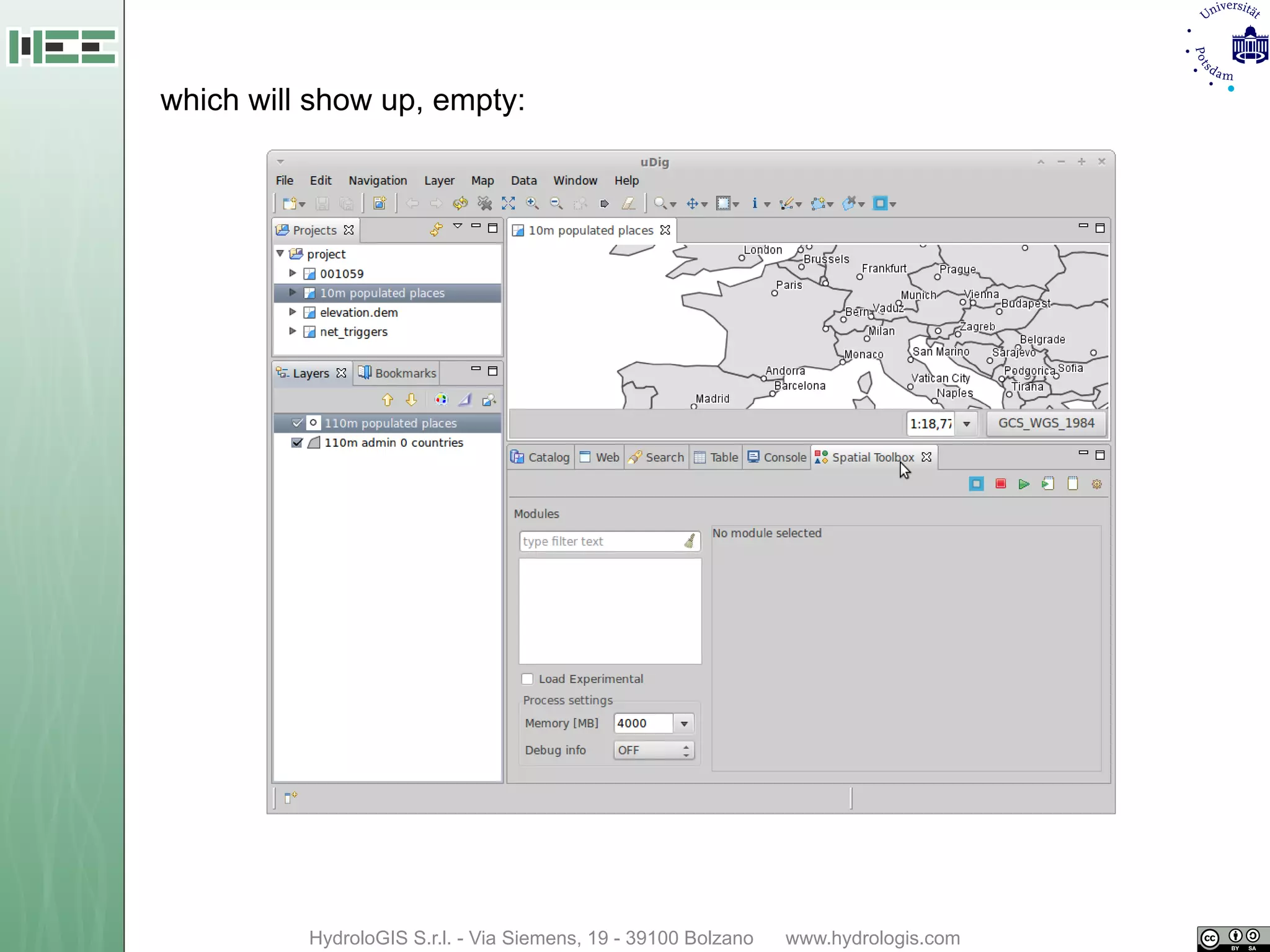Open the Memory [MB] dropdown
The width and height of the screenshot is (1270, 952).
click(x=684, y=723)
